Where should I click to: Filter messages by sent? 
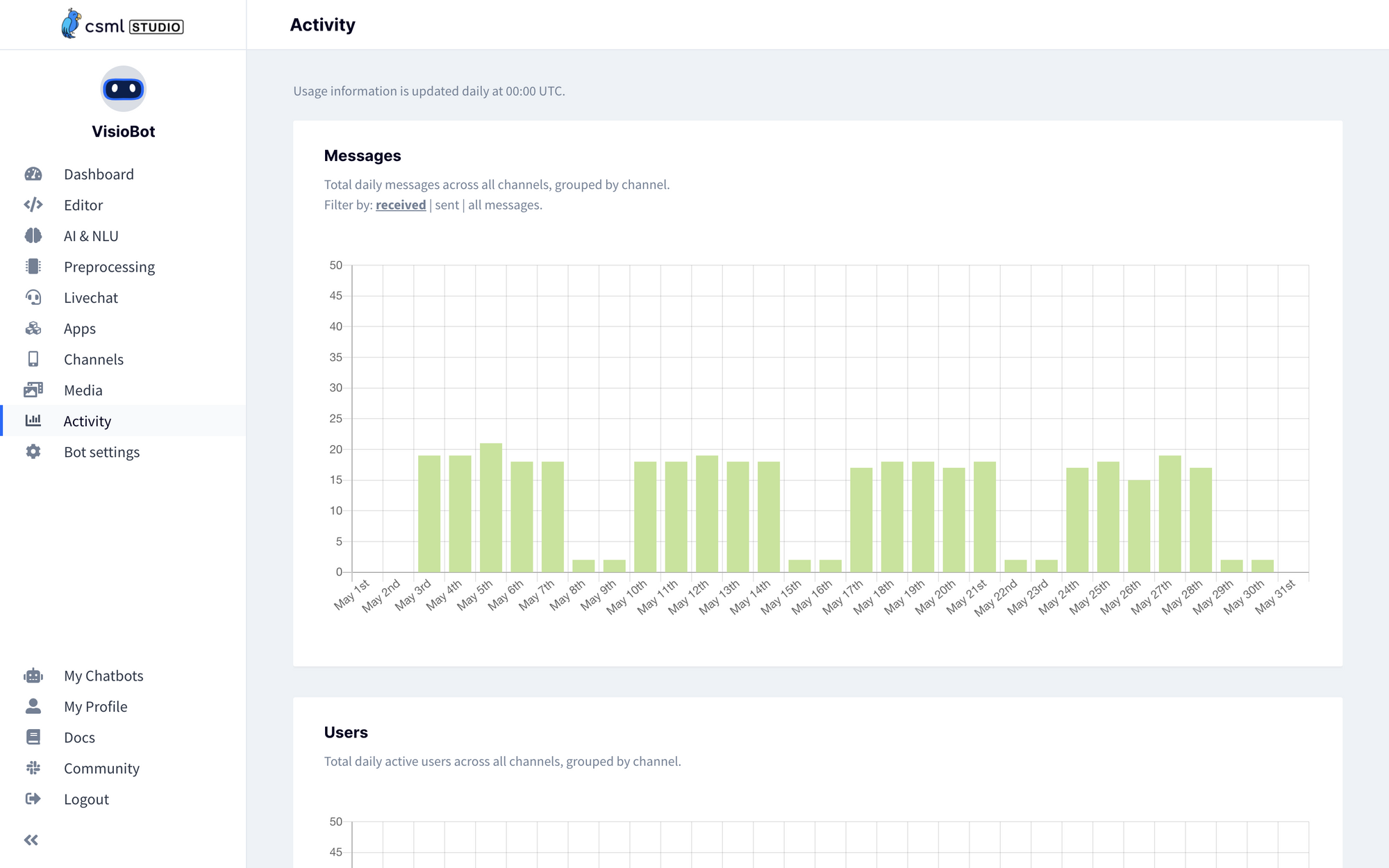click(x=447, y=205)
